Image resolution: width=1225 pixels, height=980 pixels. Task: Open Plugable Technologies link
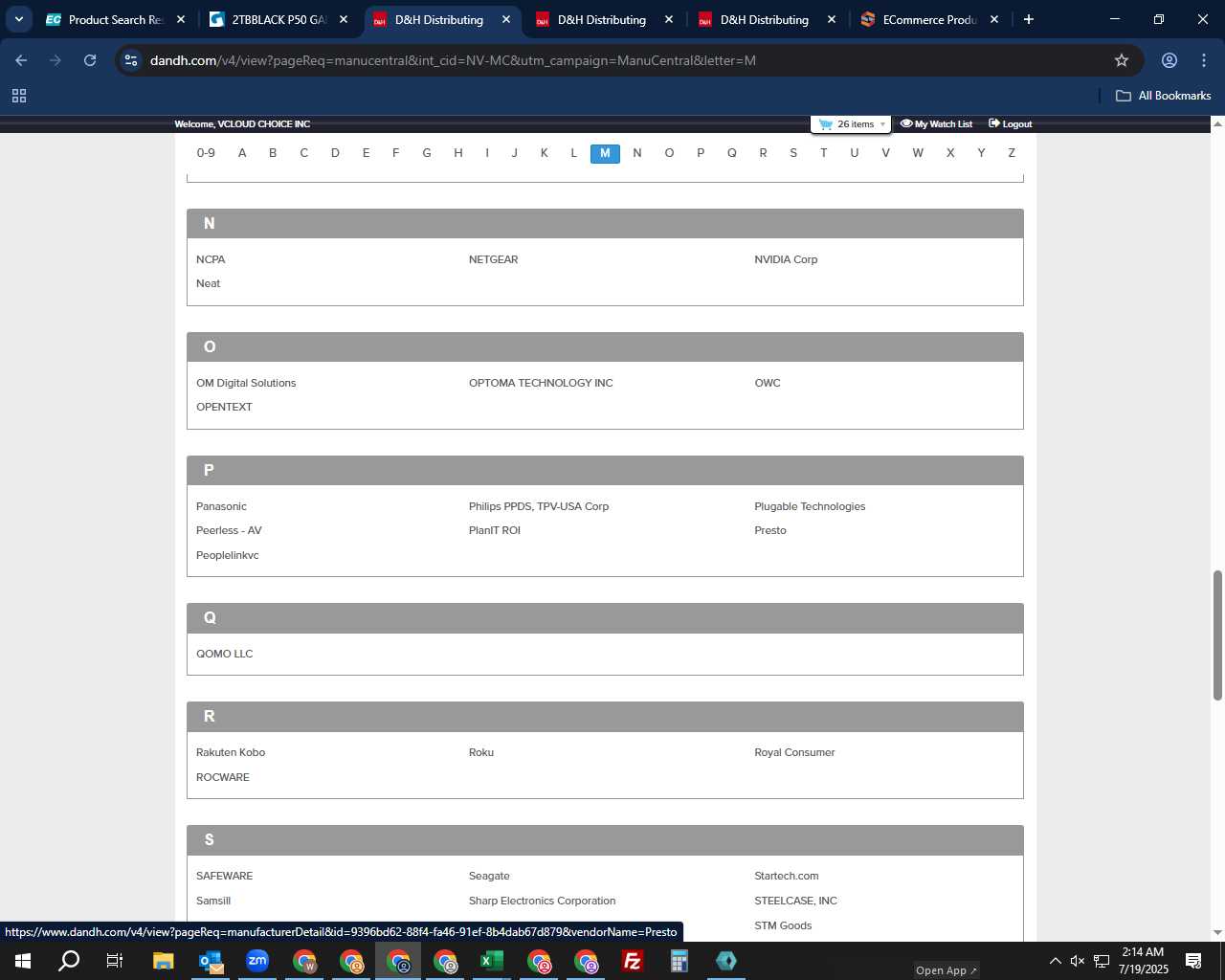click(x=810, y=506)
